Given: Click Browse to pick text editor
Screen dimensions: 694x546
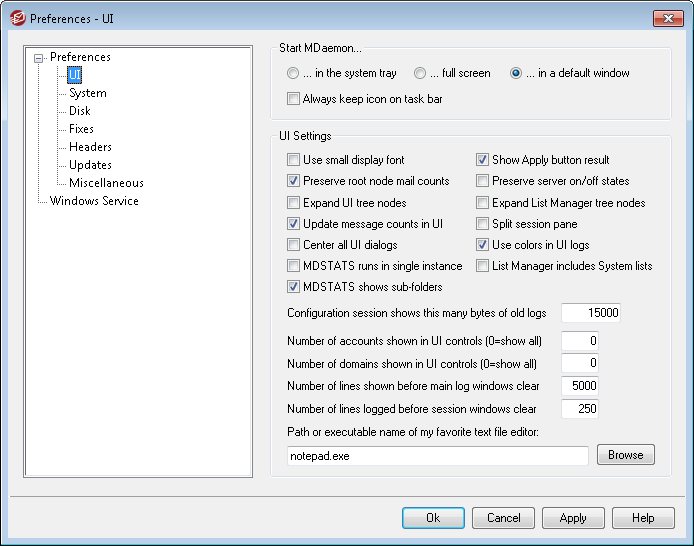Looking at the screenshot, I should point(625,455).
